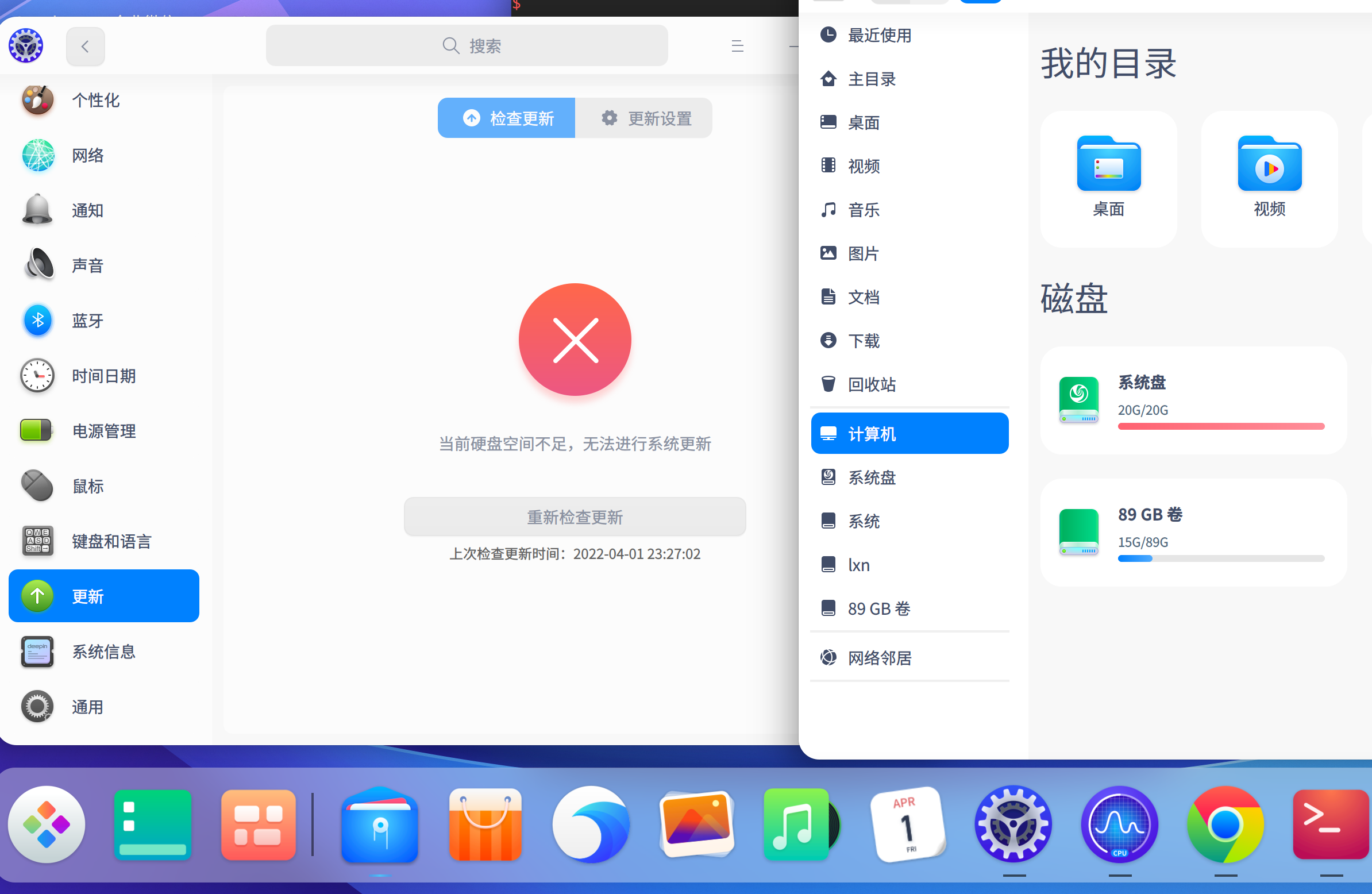Open Network Neighborhood in file manager

pos(879,657)
